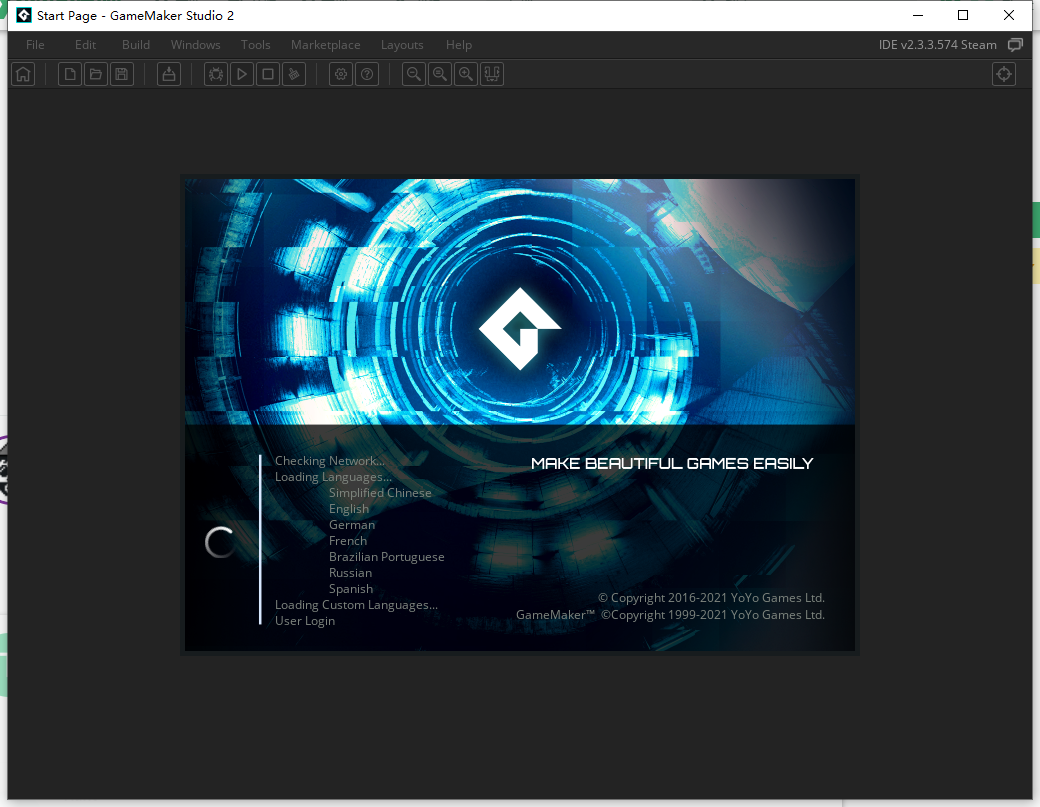
Task: Open the Layouts menu
Action: [402, 44]
